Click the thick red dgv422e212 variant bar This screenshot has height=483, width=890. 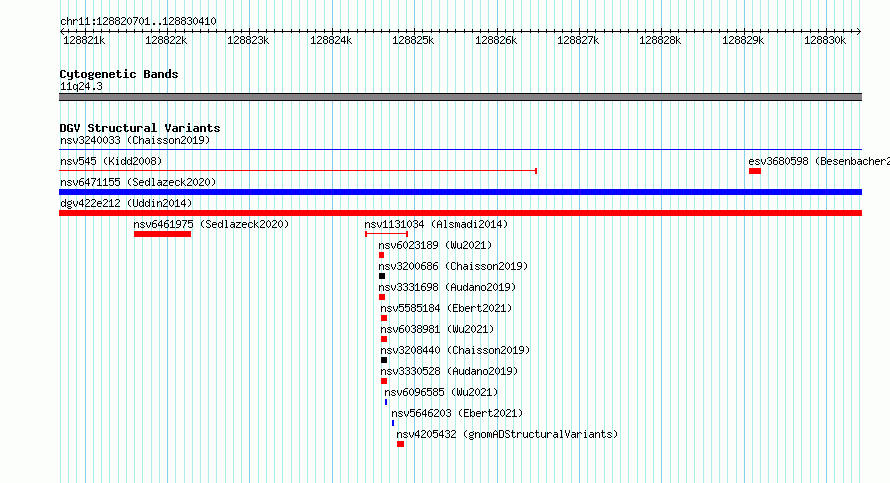pyautogui.click(x=460, y=213)
